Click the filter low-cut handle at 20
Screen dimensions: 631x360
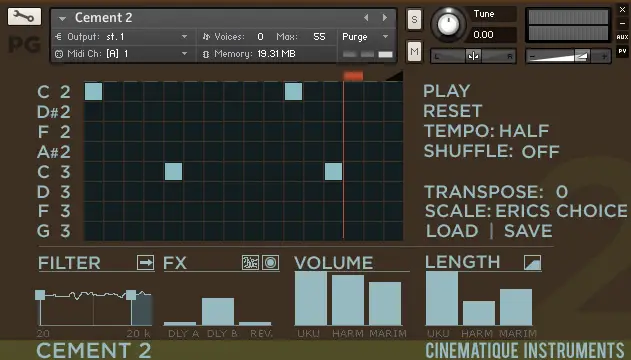[x=40, y=295]
